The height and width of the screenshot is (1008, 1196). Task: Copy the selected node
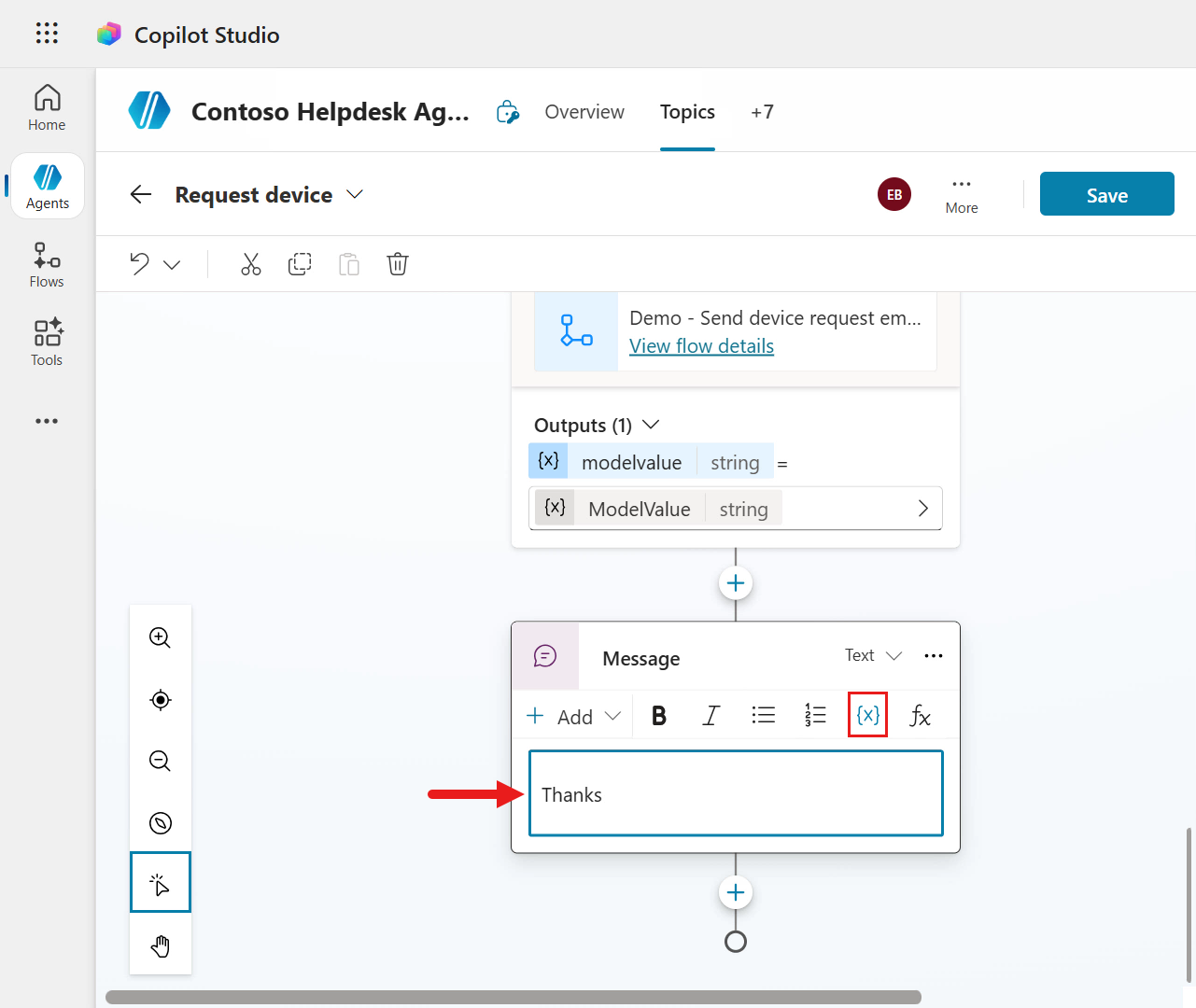pos(300,264)
